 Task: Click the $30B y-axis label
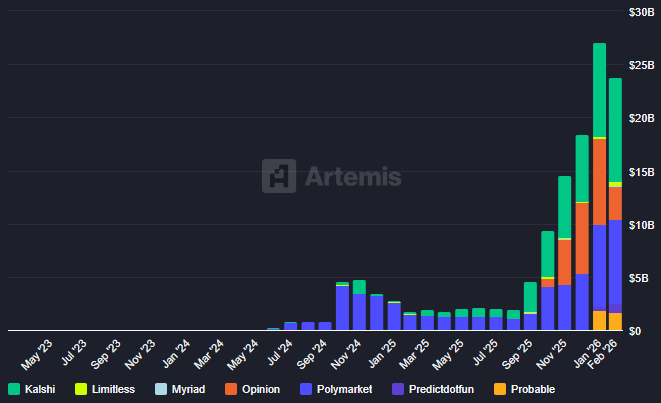642,12
